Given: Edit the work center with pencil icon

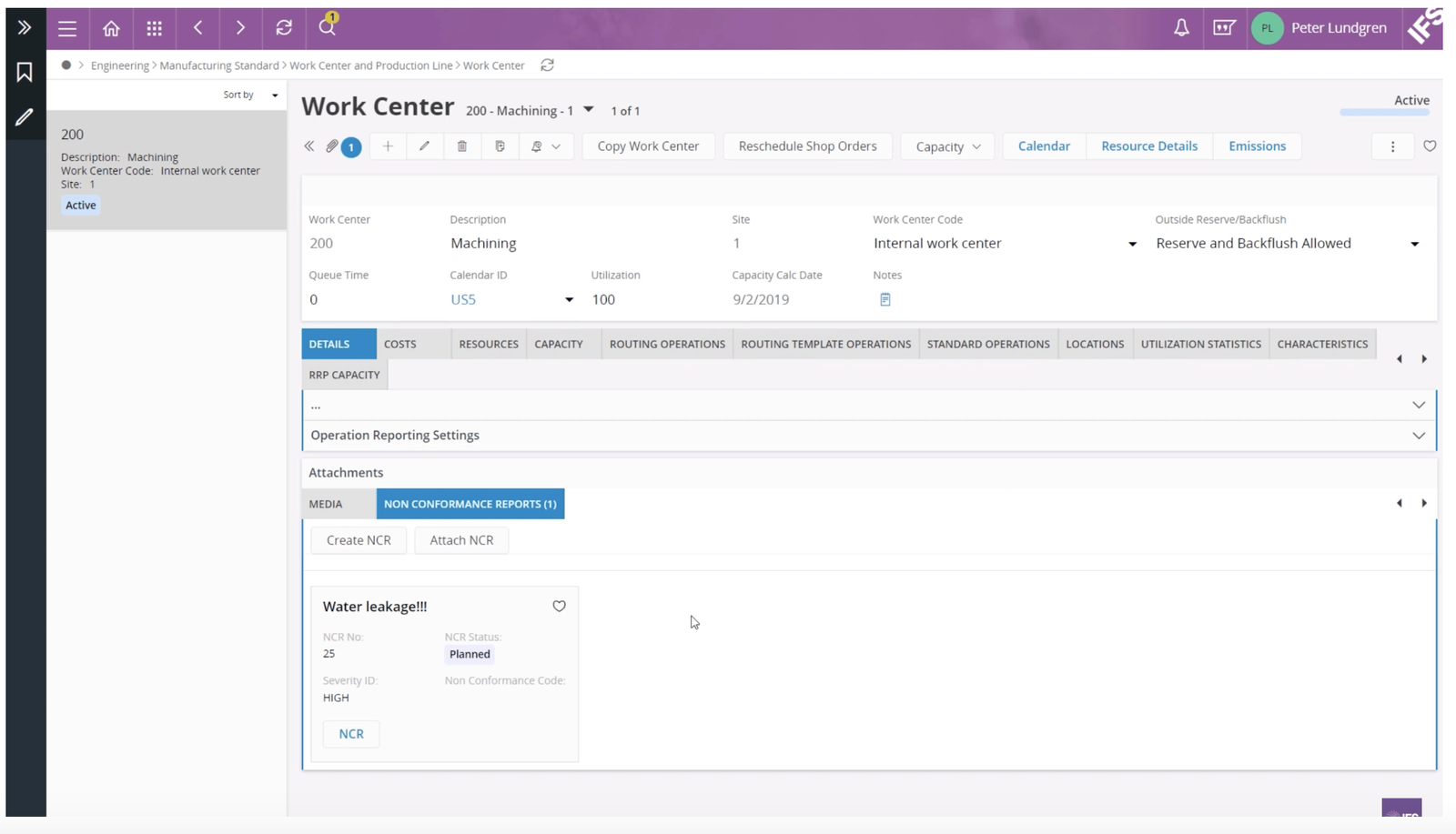Looking at the screenshot, I should coord(424,146).
